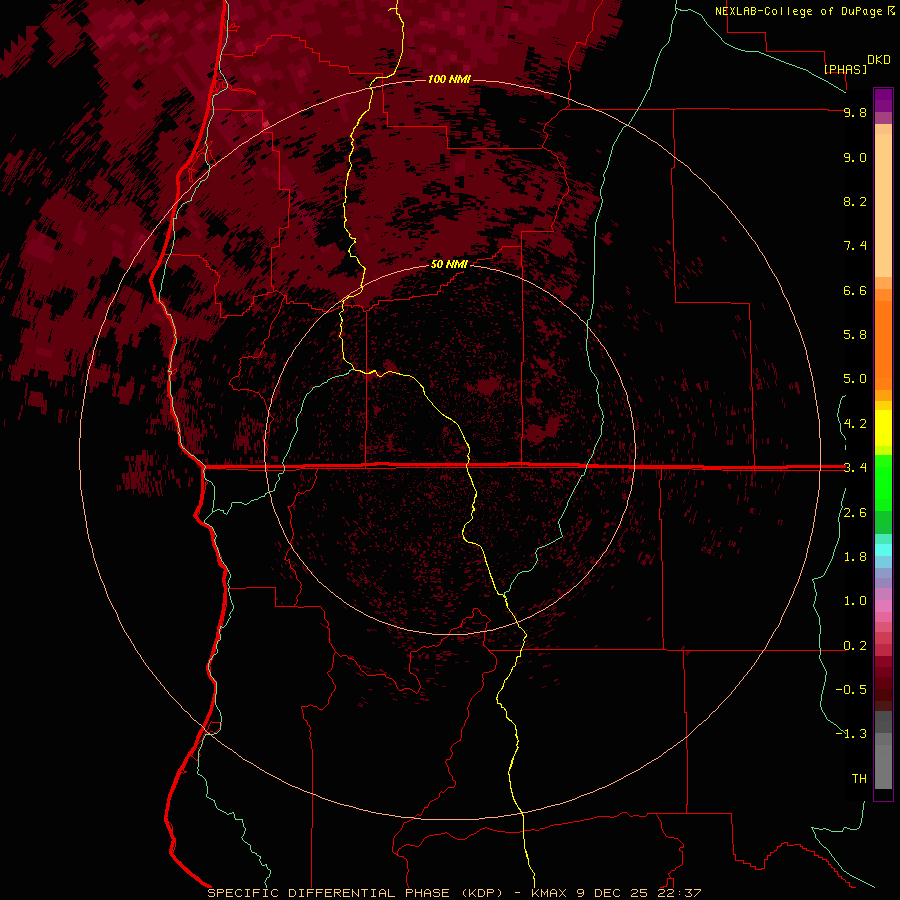The height and width of the screenshot is (900, 900).
Task: Click the TH threshold label
Action: [x=859, y=779]
